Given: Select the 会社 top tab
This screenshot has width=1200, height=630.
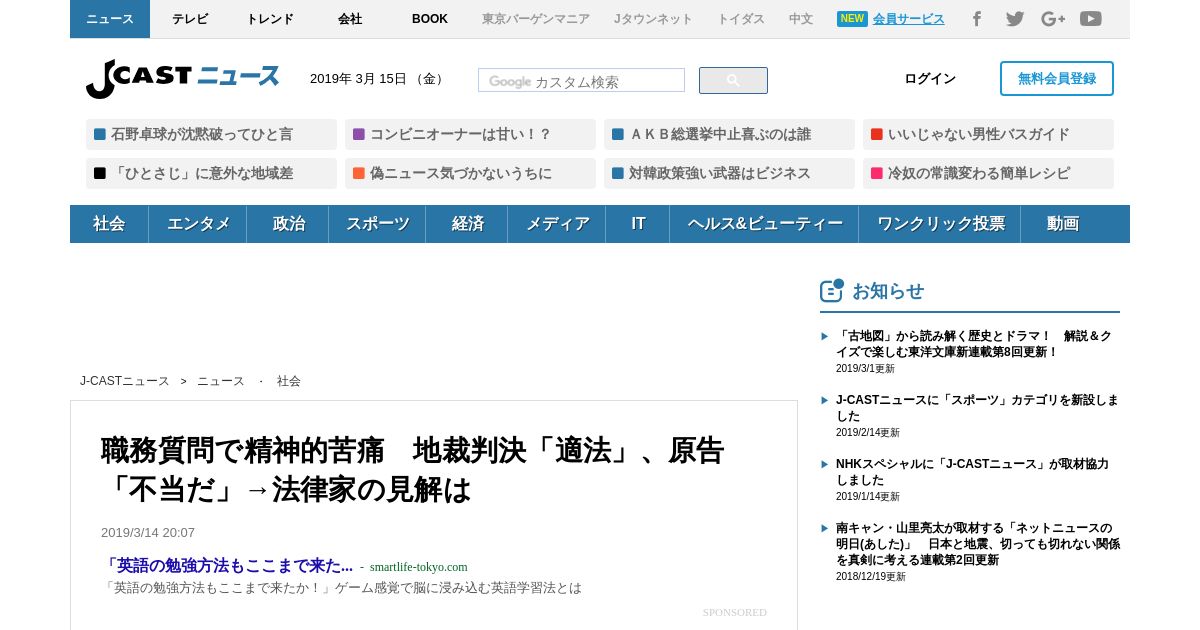Looking at the screenshot, I should coord(350,19).
